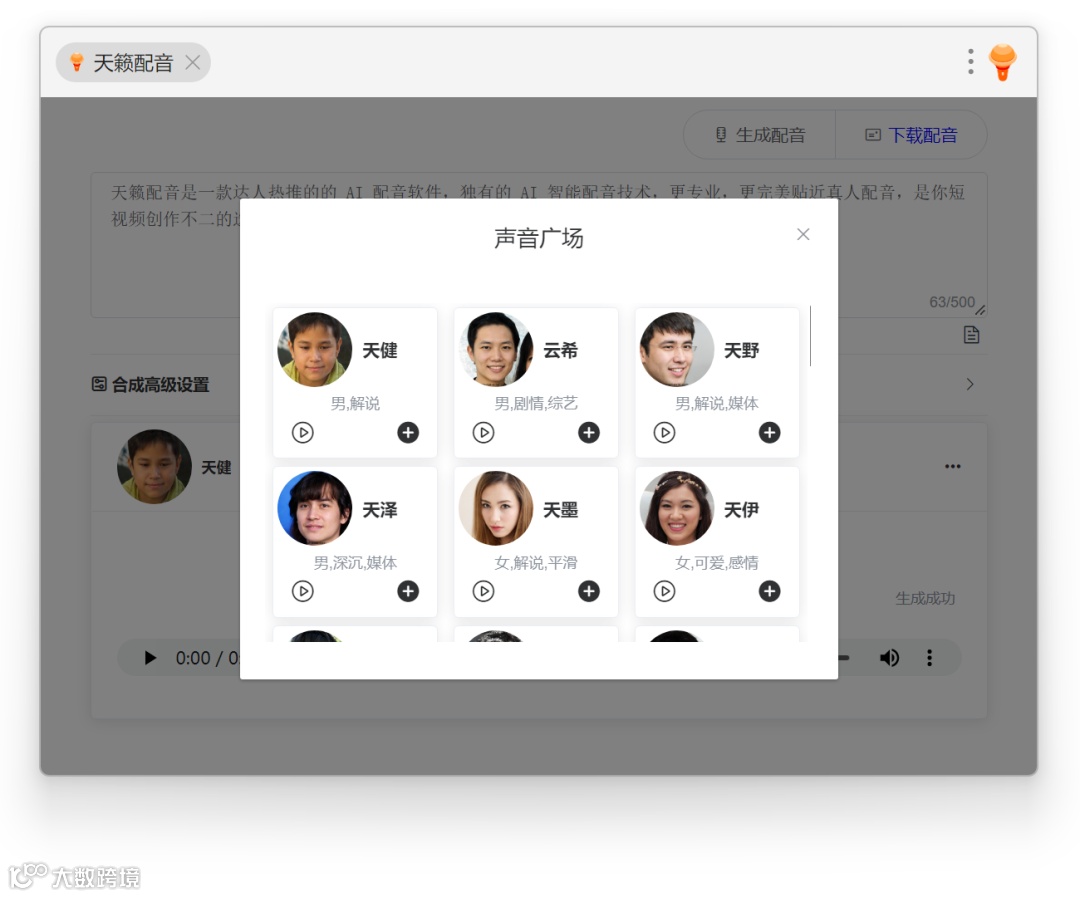Click the voice list scrollbar
The height and width of the screenshot is (897, 1080).
[x=811, y=336]
